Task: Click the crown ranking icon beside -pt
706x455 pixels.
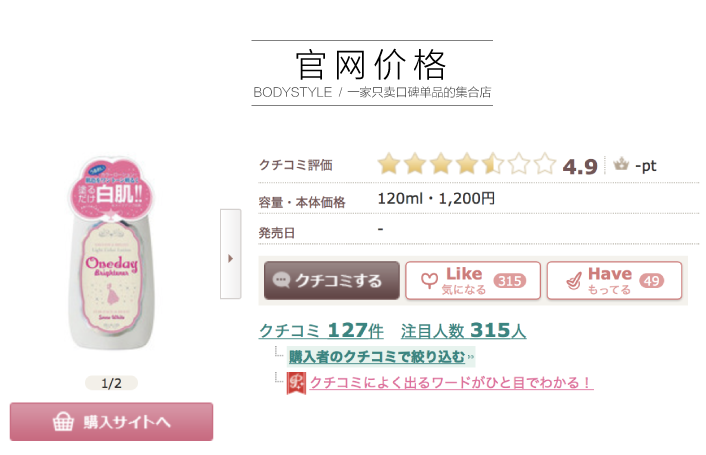Action: click(x=620, y=165)
